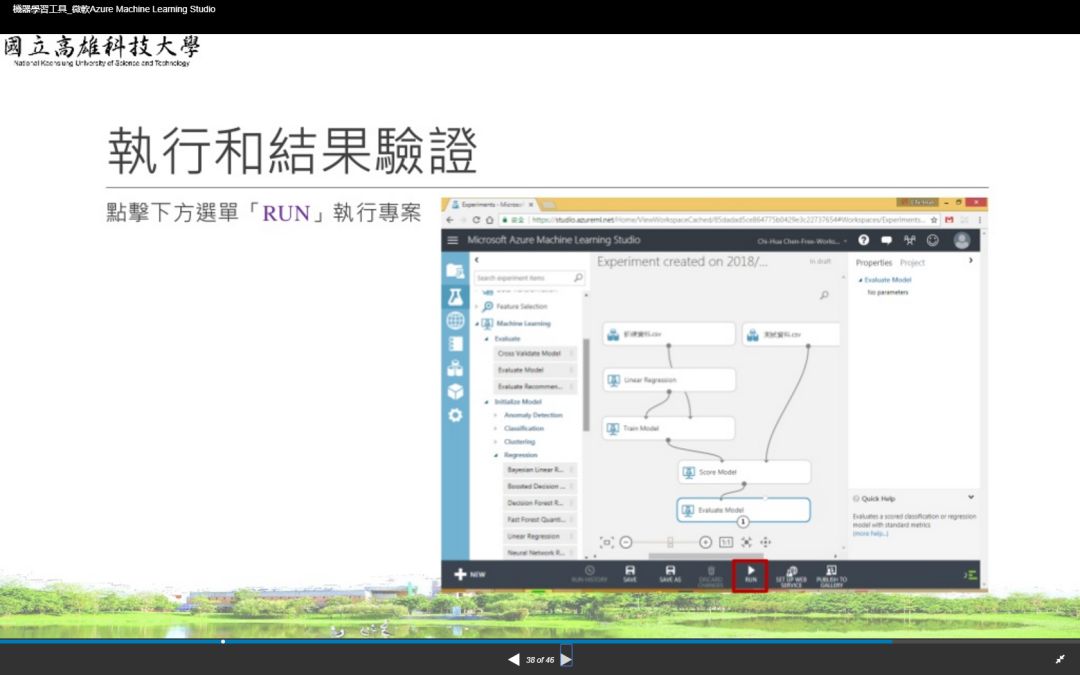1080x675 pixels.
Task: Collapse the Quick Help section
Action: pos(970,497)
